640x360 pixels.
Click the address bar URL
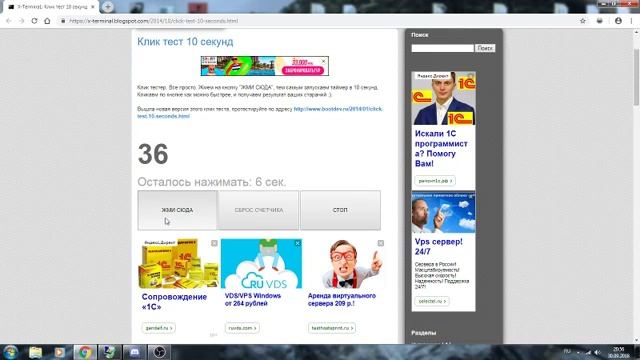153,21
